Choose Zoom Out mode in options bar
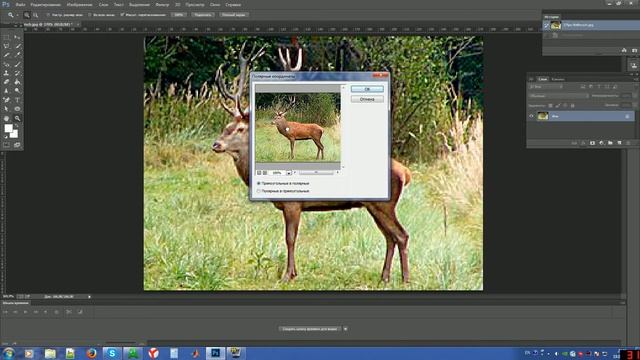 [x=36, y=15]
